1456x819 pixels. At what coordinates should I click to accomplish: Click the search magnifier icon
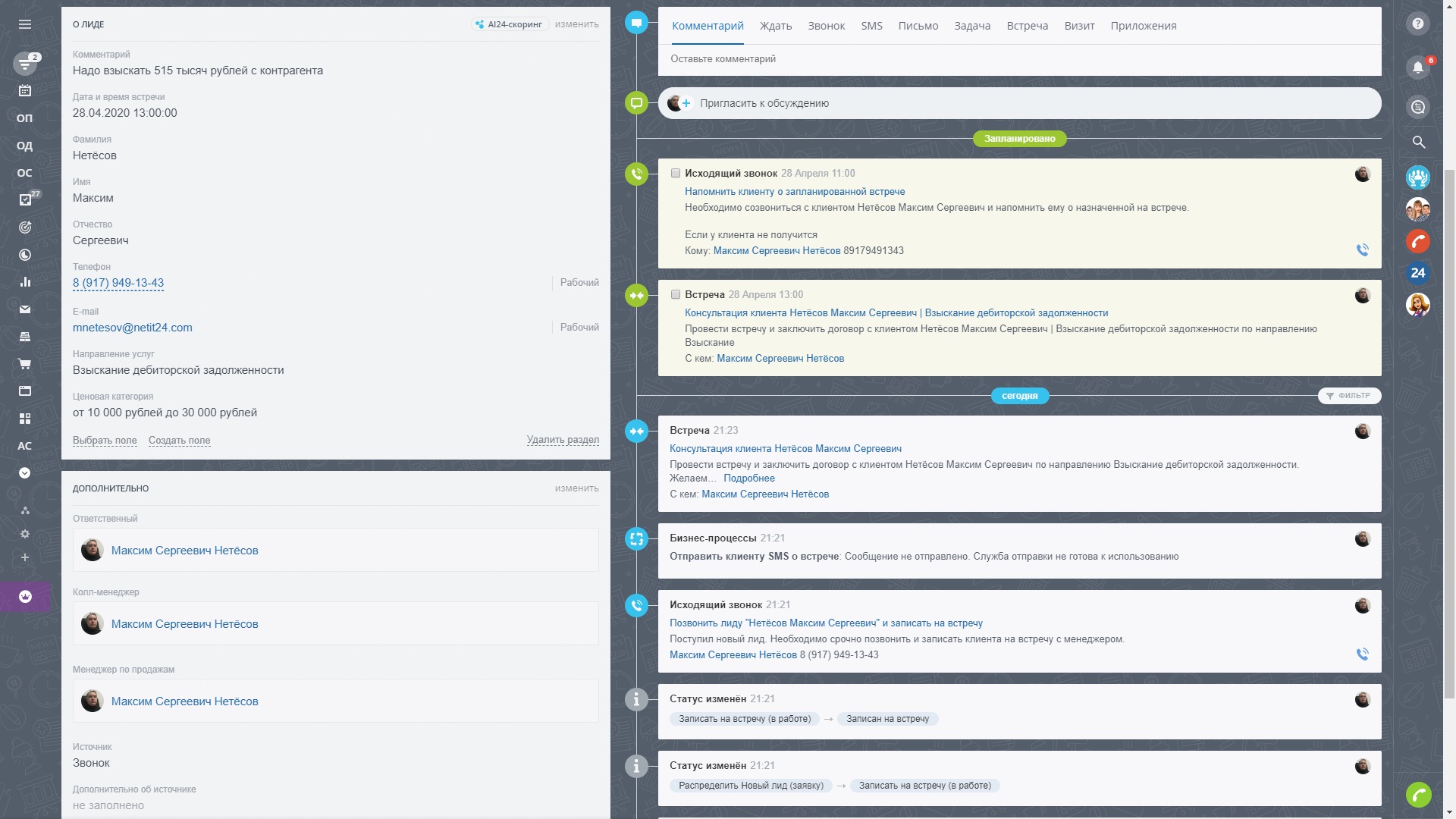tap(1418, 142)
